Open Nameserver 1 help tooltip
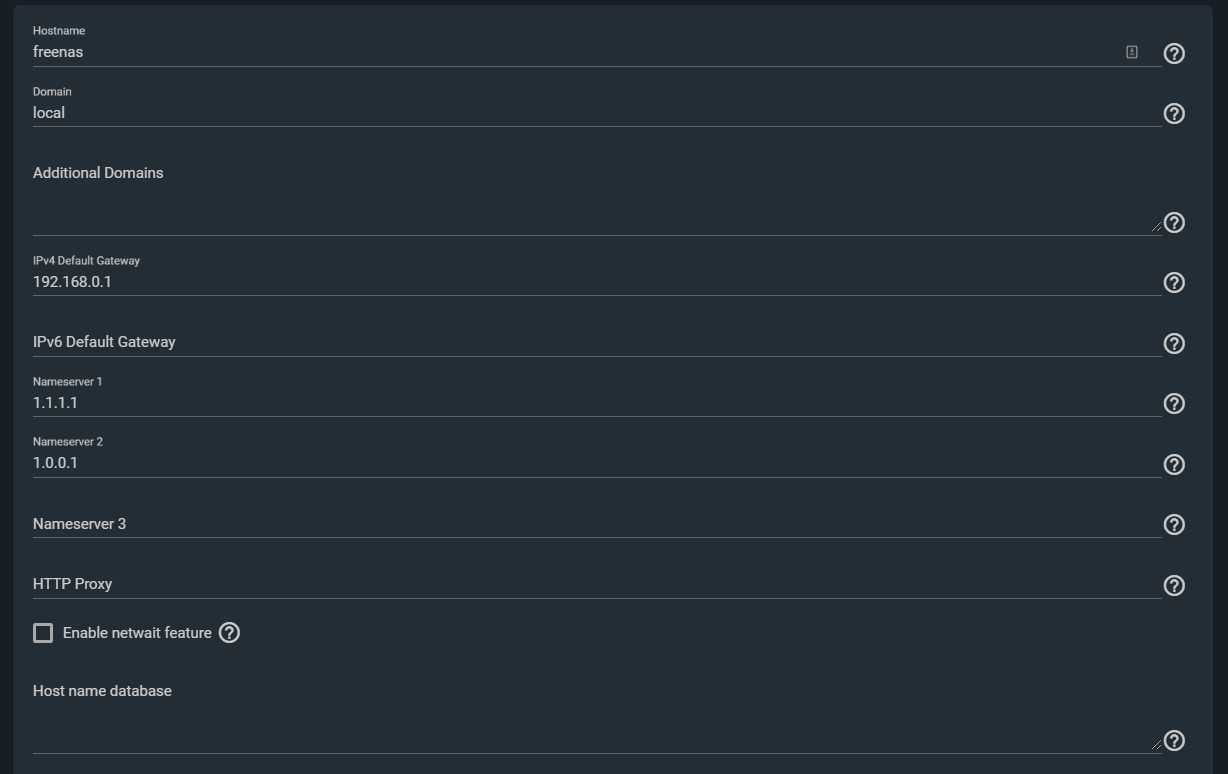Screen dimensions: 1228x774 (x=1174, y=403)
